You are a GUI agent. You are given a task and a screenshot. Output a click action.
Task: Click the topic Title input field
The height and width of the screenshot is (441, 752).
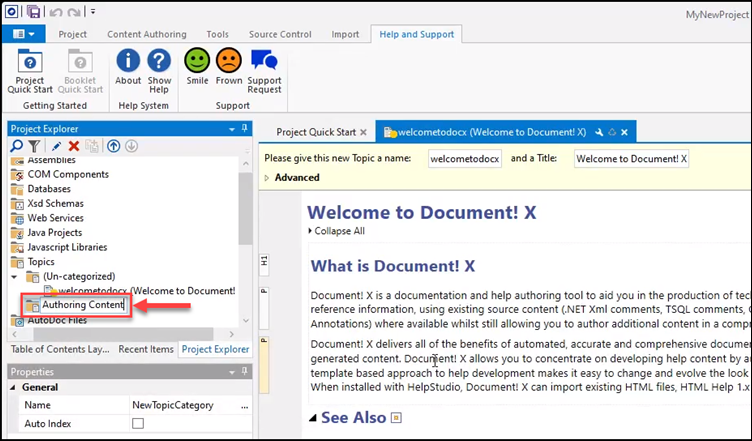pyautogui.click(x=630, y=159)
